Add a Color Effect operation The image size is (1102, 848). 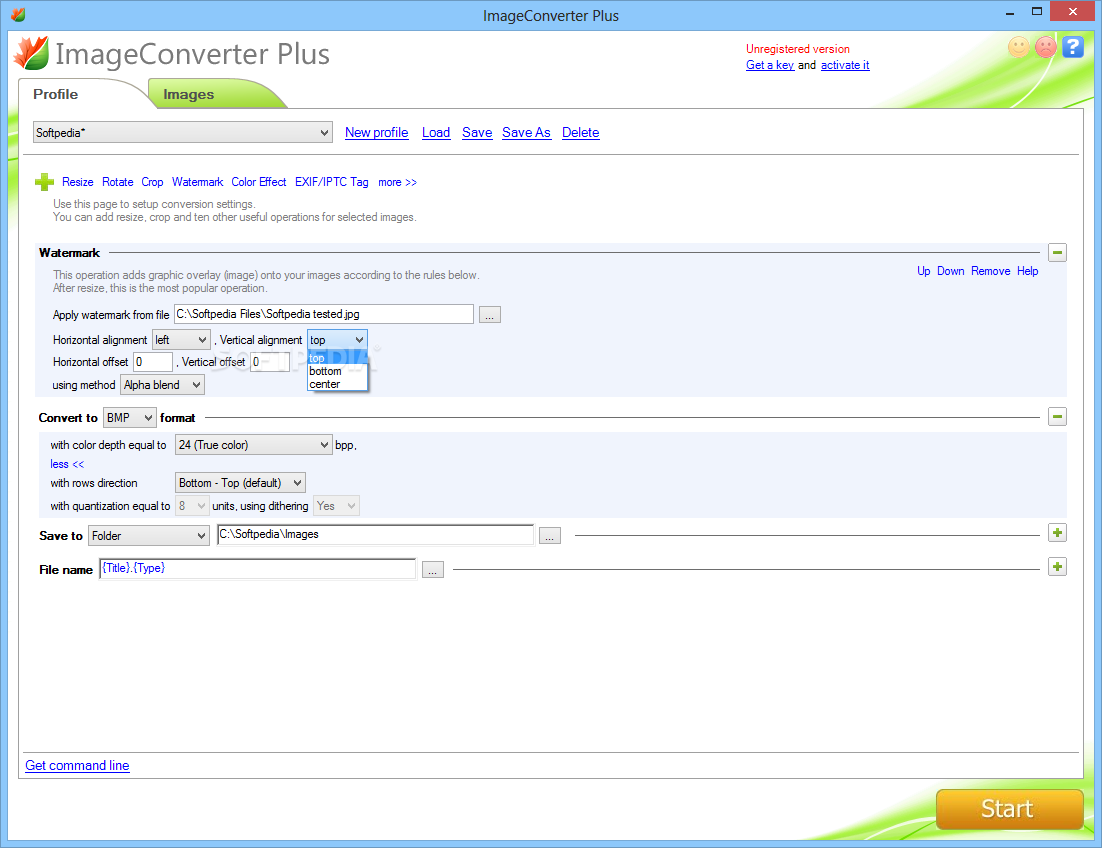(x=259, y=182)
